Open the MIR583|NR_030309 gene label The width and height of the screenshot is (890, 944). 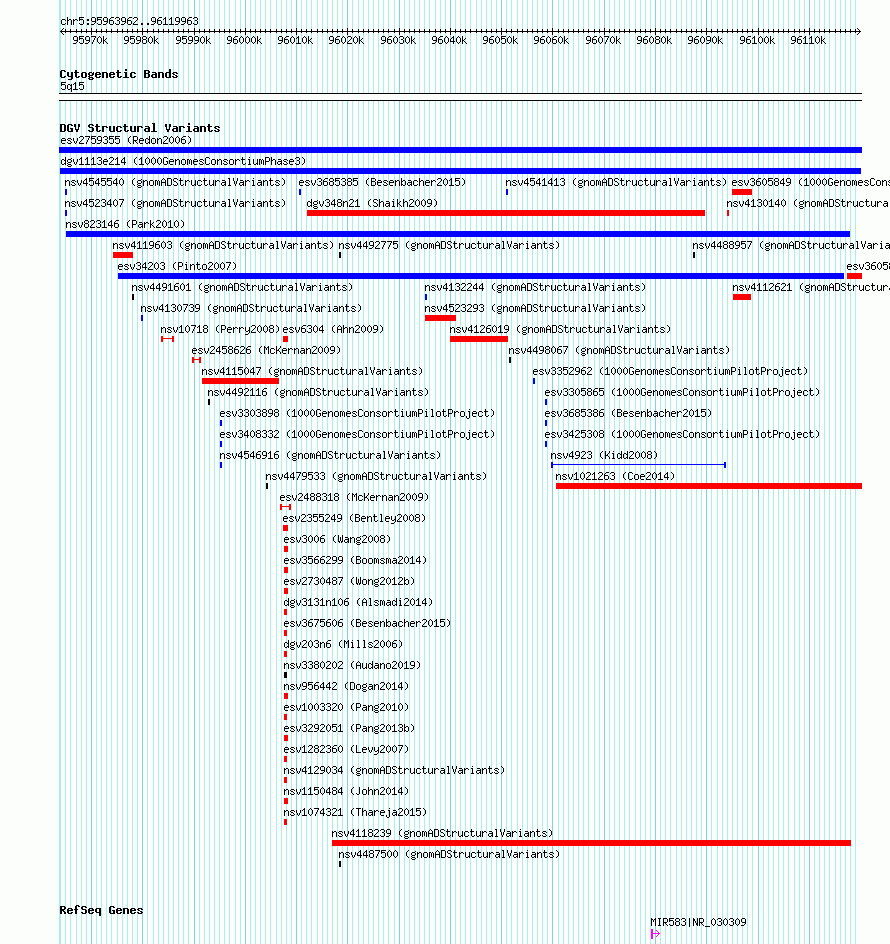[698, 922]
